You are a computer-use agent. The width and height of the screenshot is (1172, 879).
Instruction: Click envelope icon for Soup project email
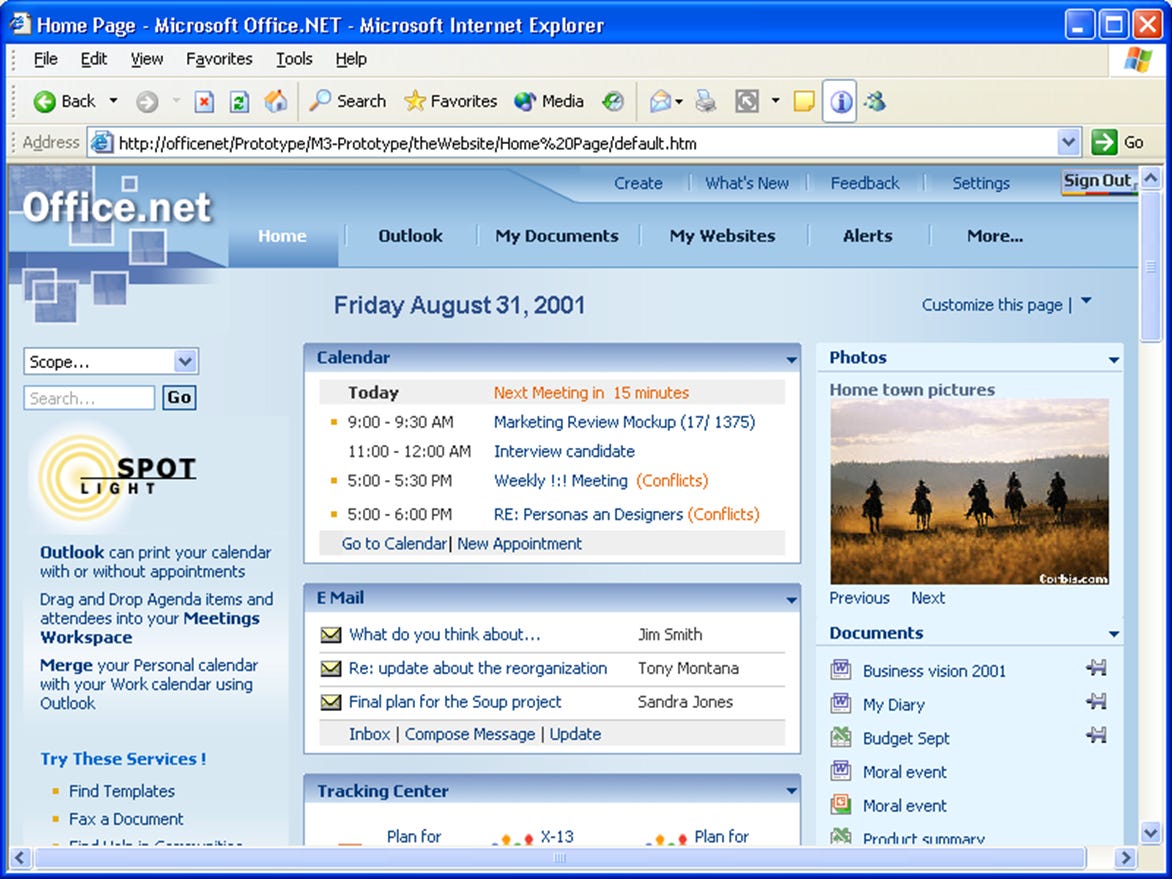coord(330,702)
